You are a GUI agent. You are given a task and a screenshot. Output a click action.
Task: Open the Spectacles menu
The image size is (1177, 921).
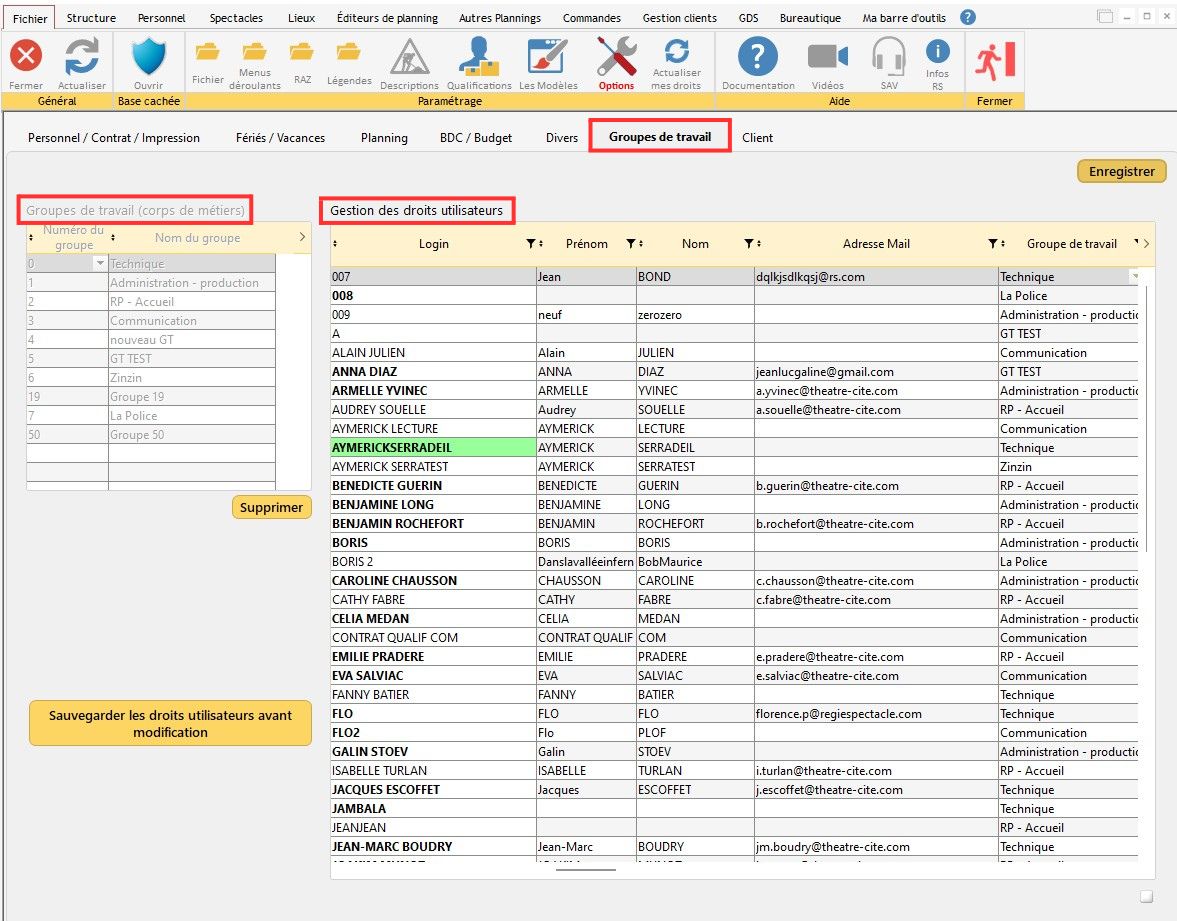[x=236, y=18]
